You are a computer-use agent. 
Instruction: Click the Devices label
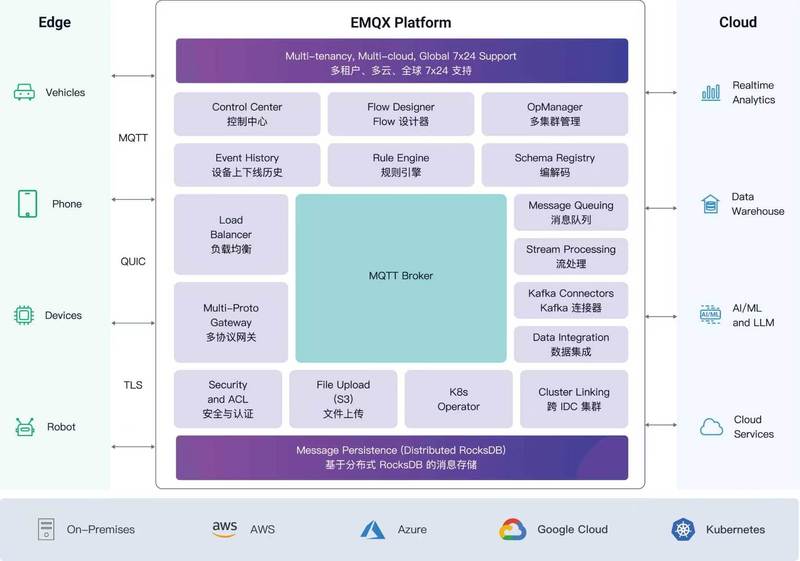[63, 315]
